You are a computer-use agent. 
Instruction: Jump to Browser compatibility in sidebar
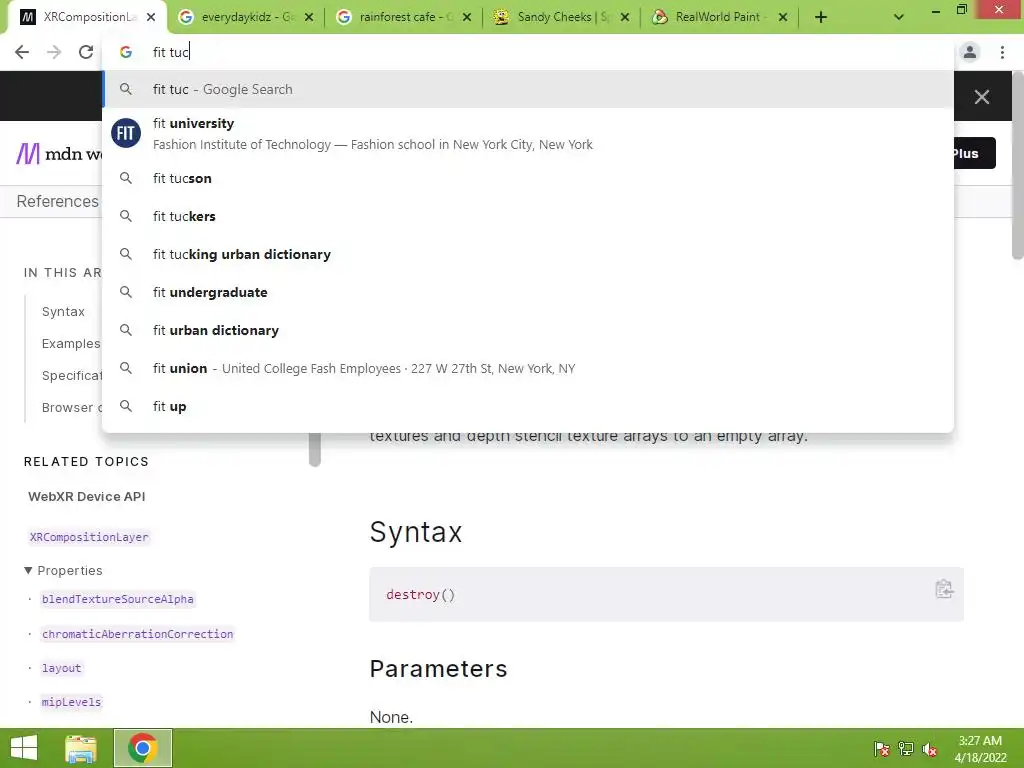(72, 408)
